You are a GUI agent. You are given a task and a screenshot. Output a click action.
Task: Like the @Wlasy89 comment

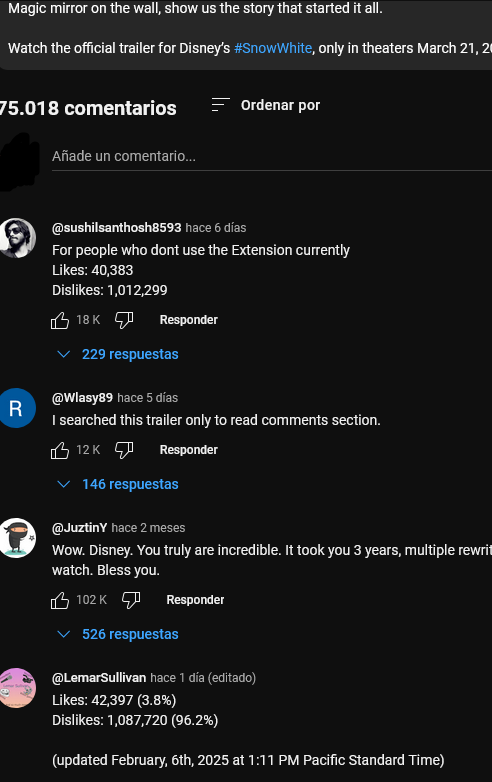60,450
